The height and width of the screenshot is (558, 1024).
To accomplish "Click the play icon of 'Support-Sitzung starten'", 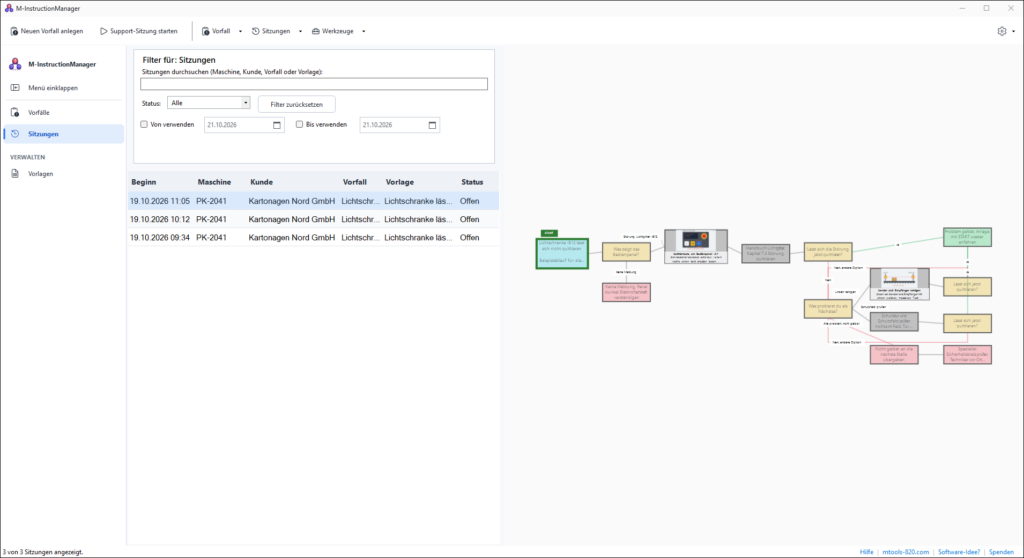I will coord(103,31).
